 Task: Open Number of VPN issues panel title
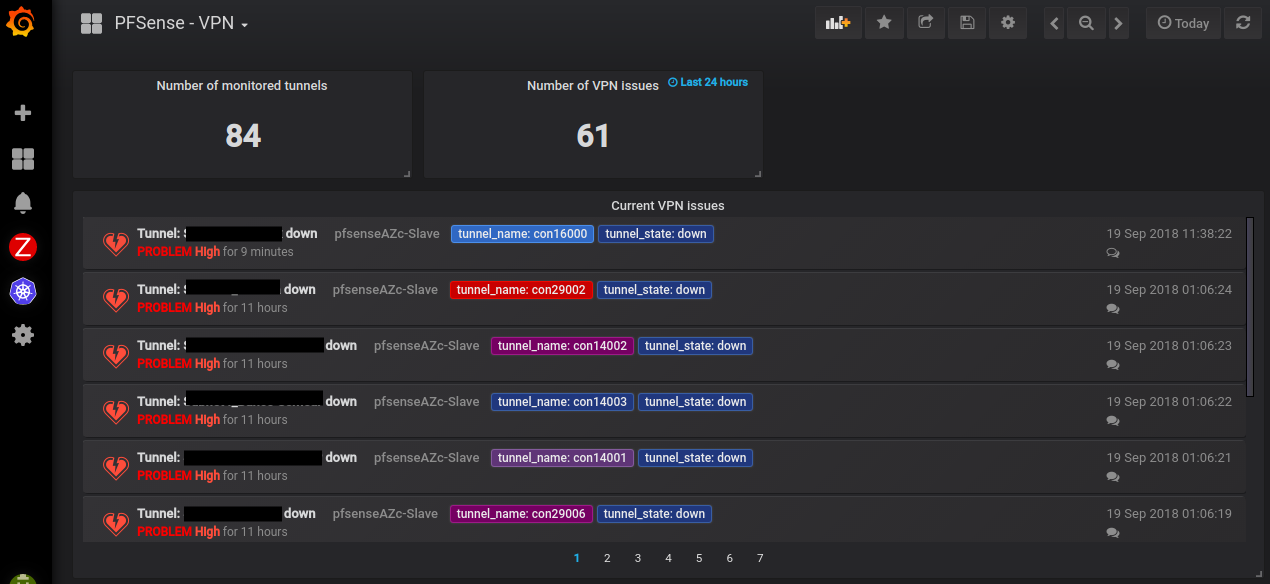click(593, 86)
